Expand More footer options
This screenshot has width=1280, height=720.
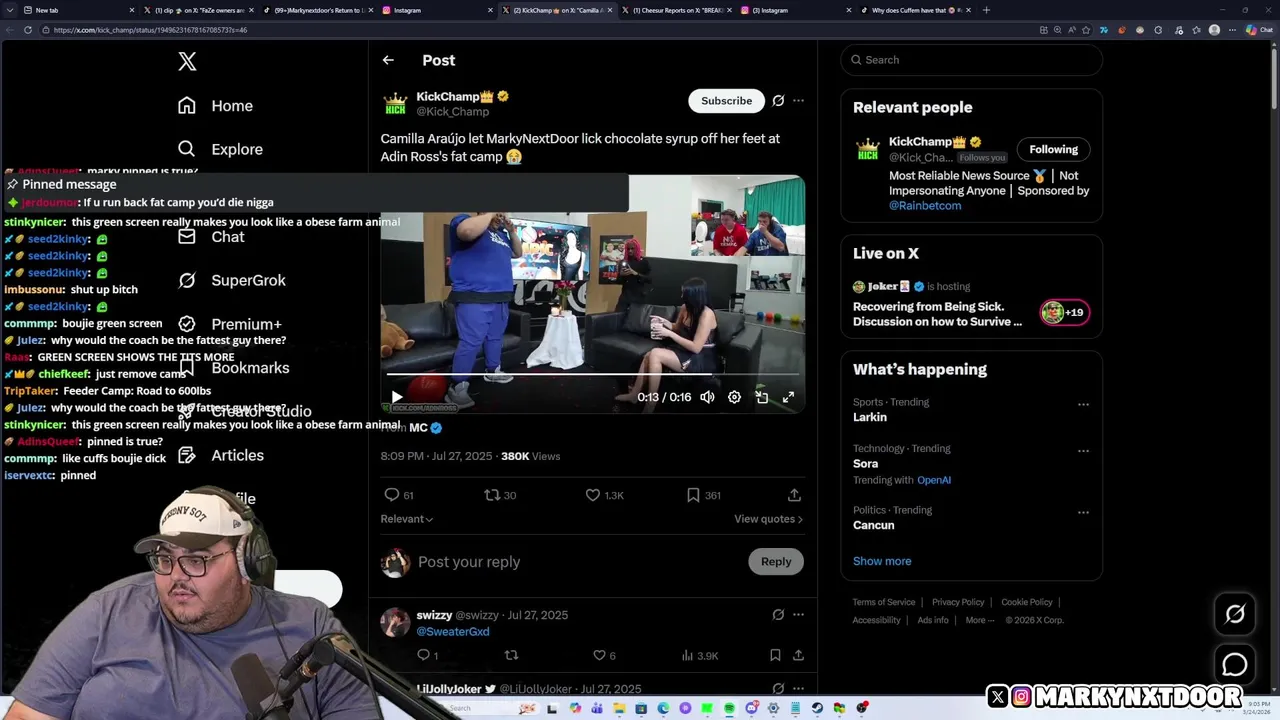point(980,620)
